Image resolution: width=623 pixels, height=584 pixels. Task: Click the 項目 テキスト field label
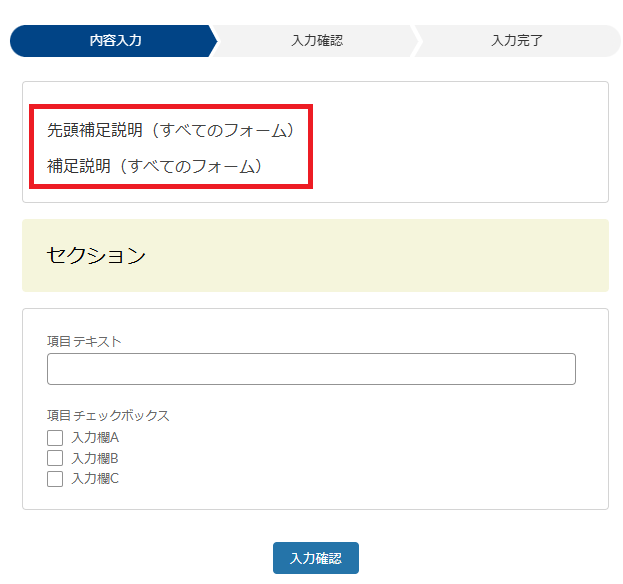click(84, 341)
